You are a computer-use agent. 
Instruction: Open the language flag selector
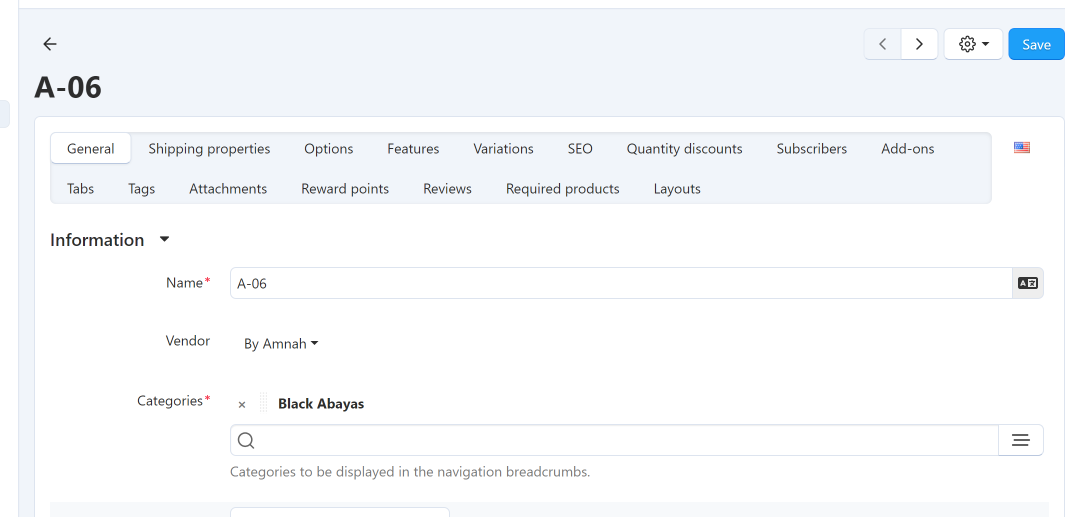[x=1022, y=147]
